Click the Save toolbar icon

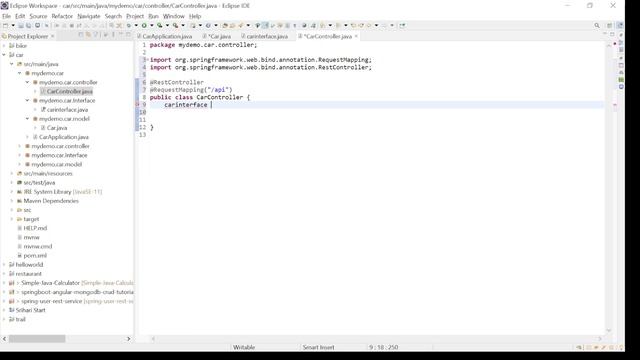[x=21, y=25]
